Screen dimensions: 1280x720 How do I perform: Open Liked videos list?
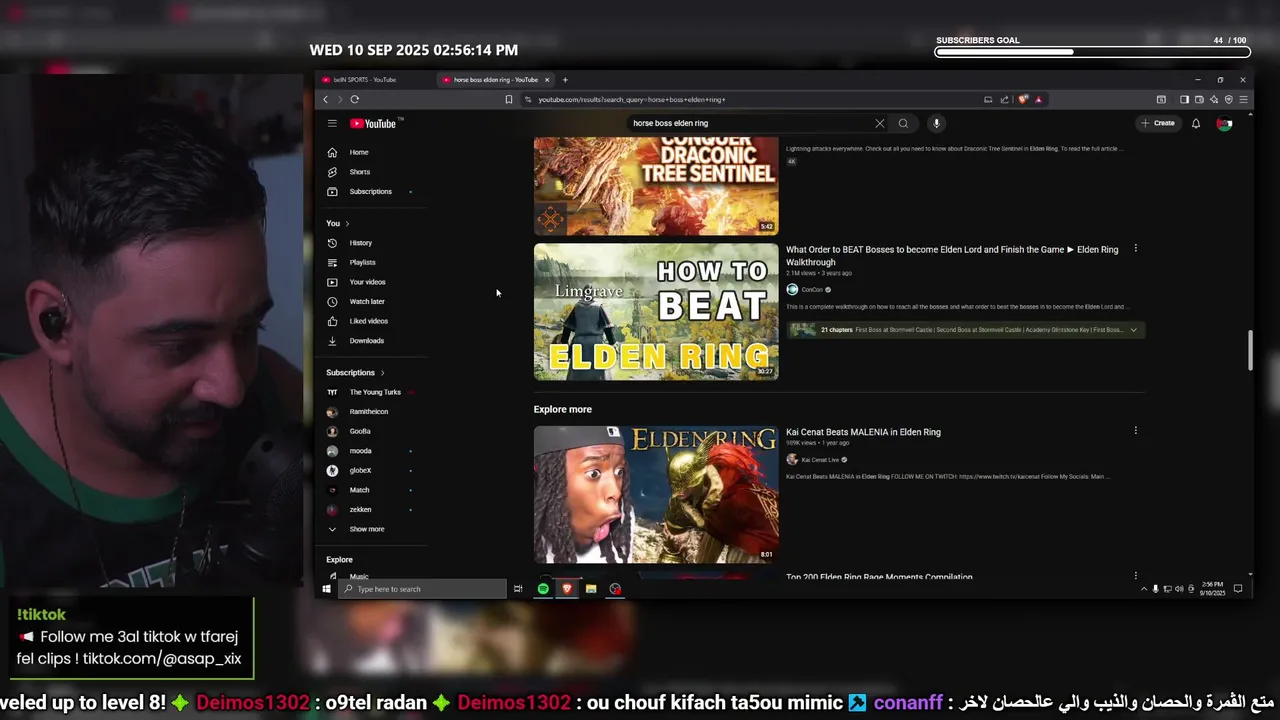point(370,321)
